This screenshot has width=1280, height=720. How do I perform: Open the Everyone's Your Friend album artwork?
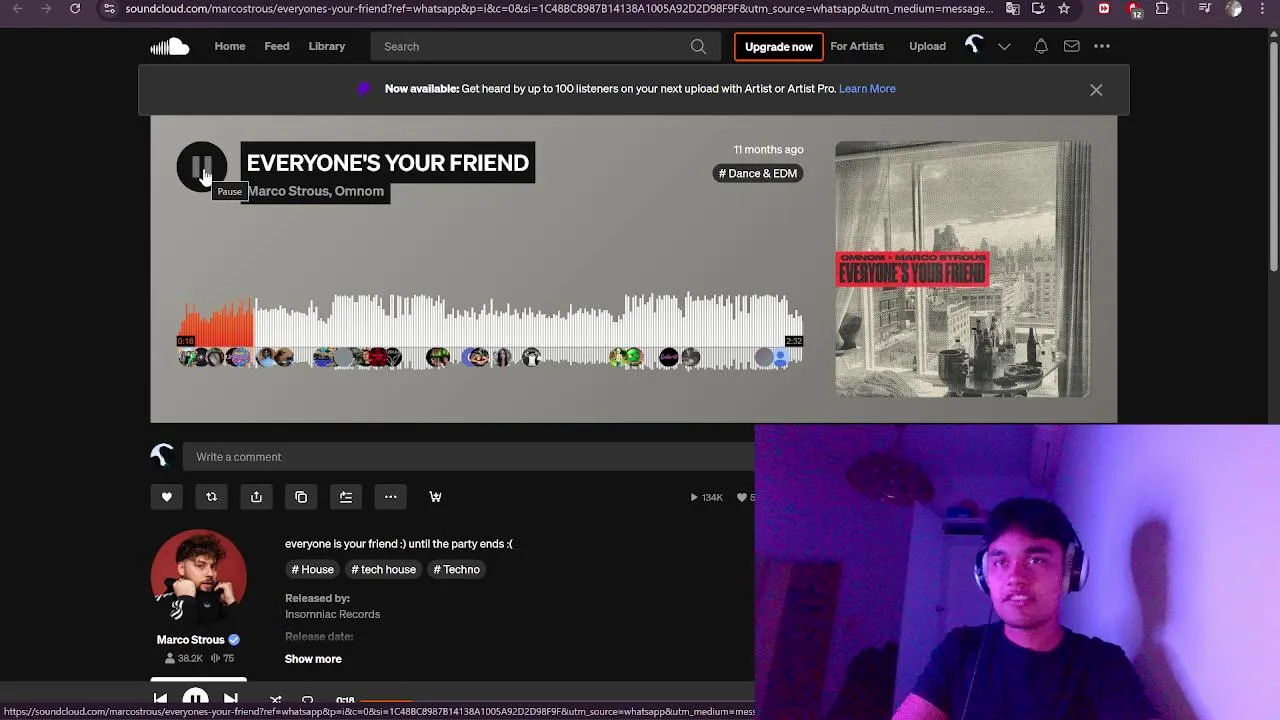point(963,270)
